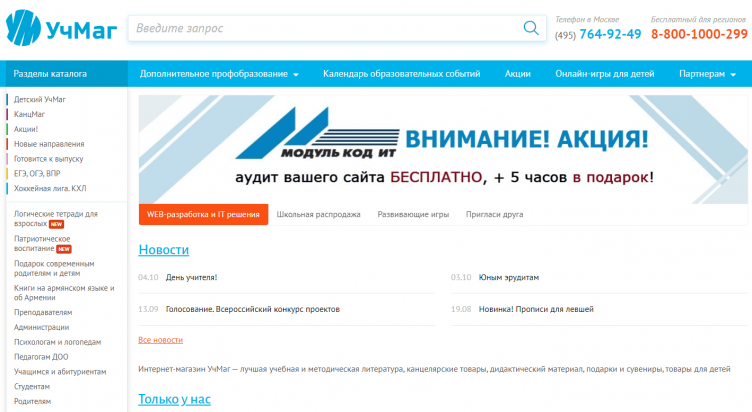Screen dimensions: 752x412
Task: Click the УчМаг logo
Action: click(x=61, y=28)
